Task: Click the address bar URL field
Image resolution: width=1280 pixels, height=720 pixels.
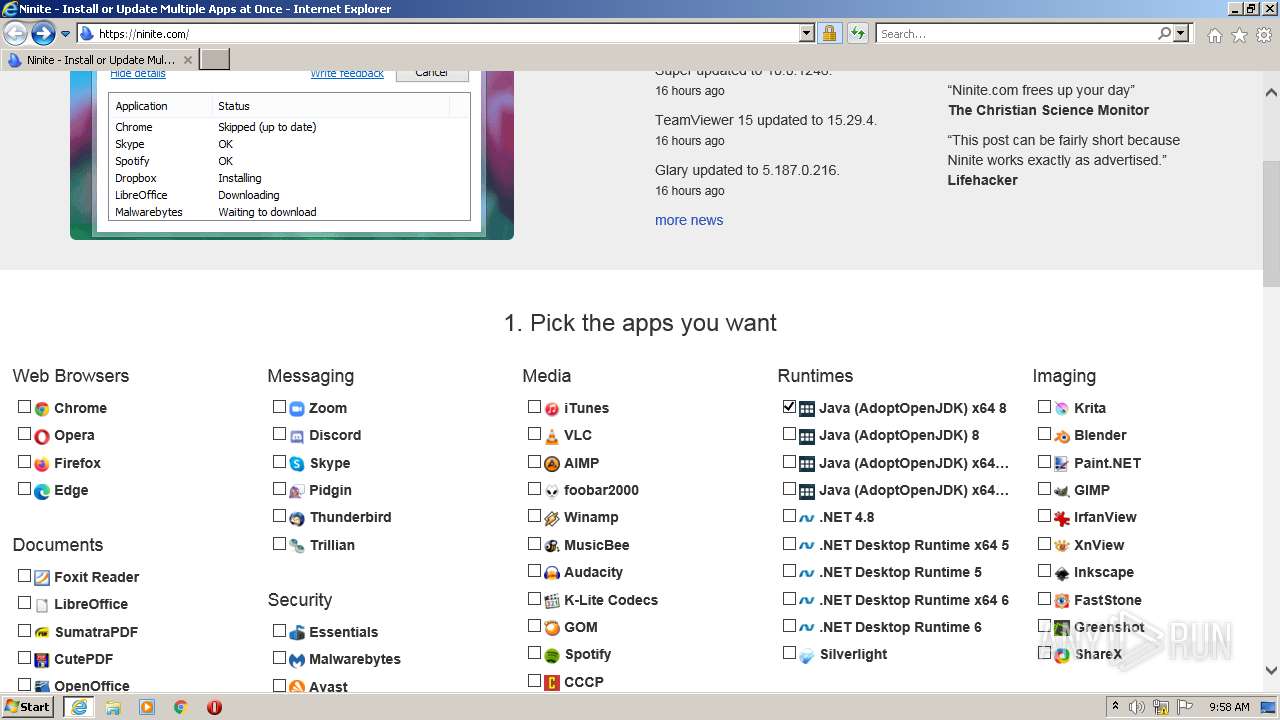Action: coord(447,33)
